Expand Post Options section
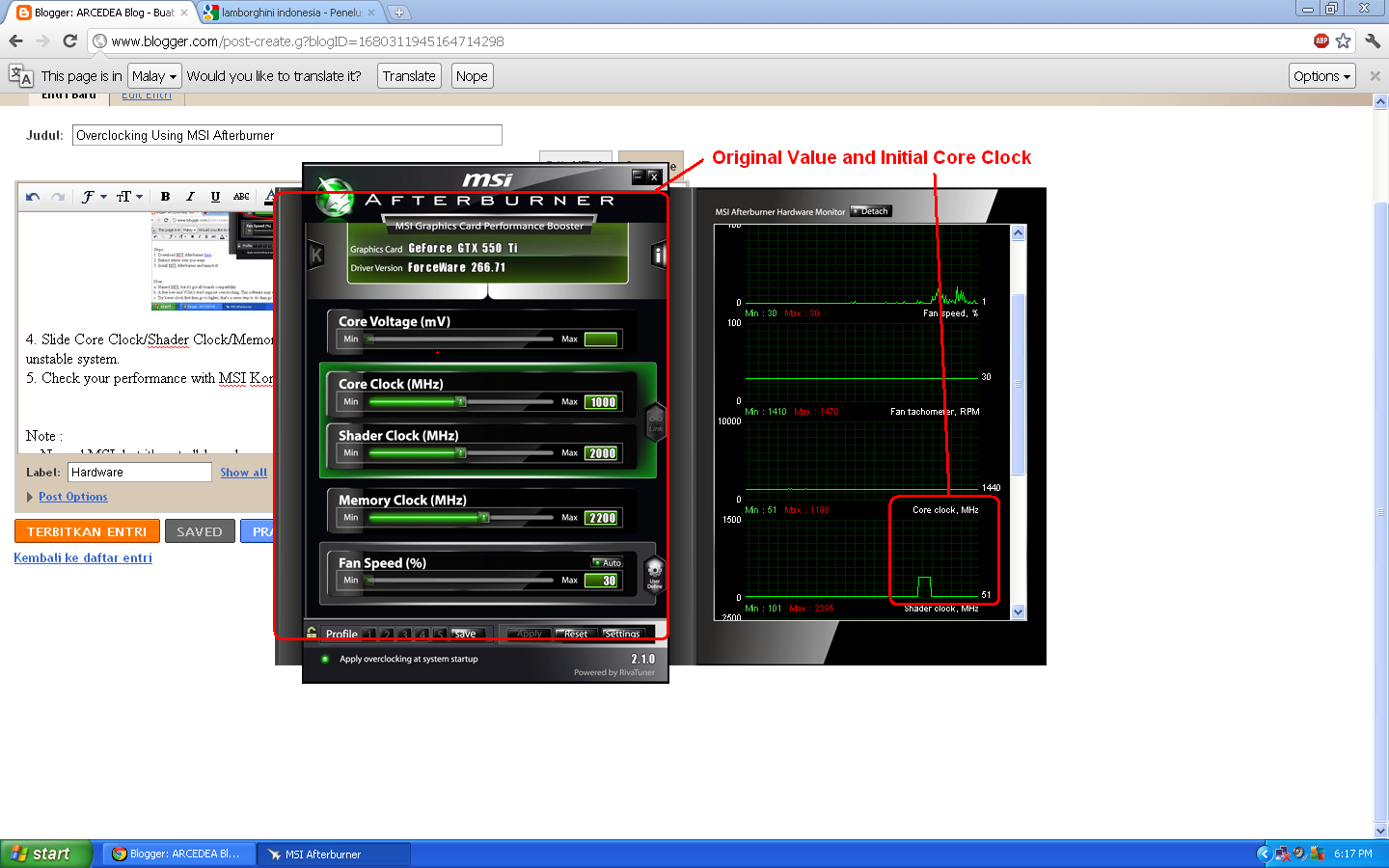 point(72,497)
